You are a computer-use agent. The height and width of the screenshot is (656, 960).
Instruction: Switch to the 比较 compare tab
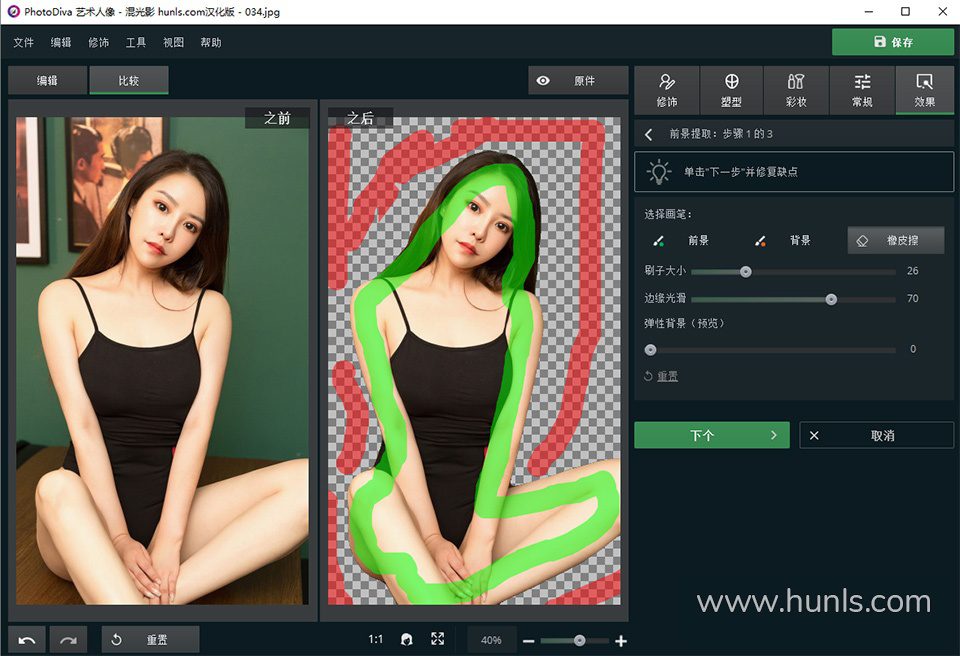[x=129, y=81]
